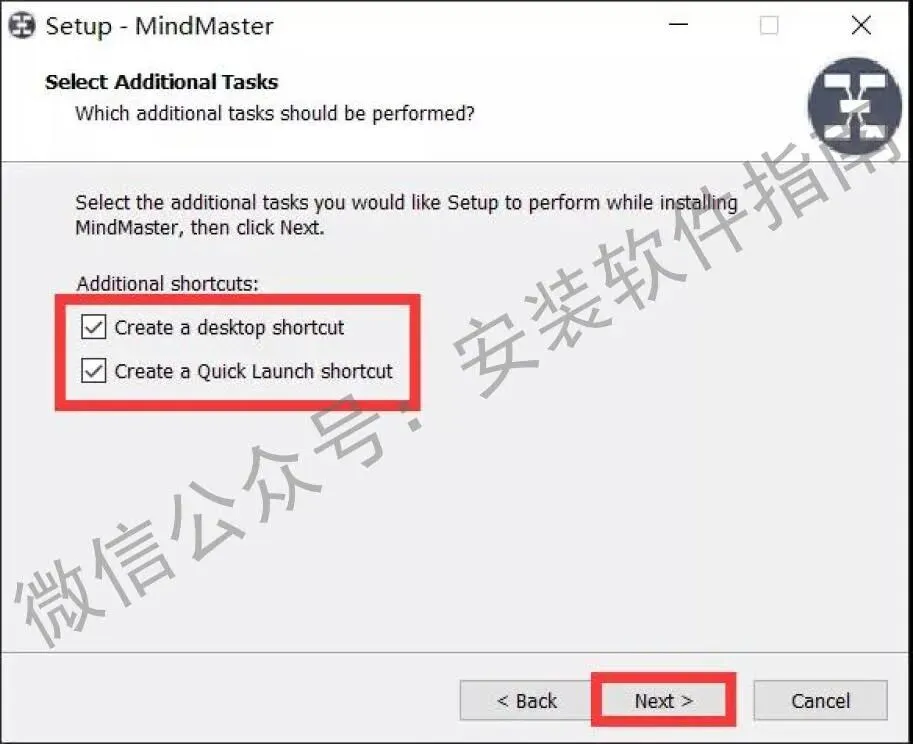Uncheck the desktop shortcut checkbox

pyautogui.click(x=94, y=327)
